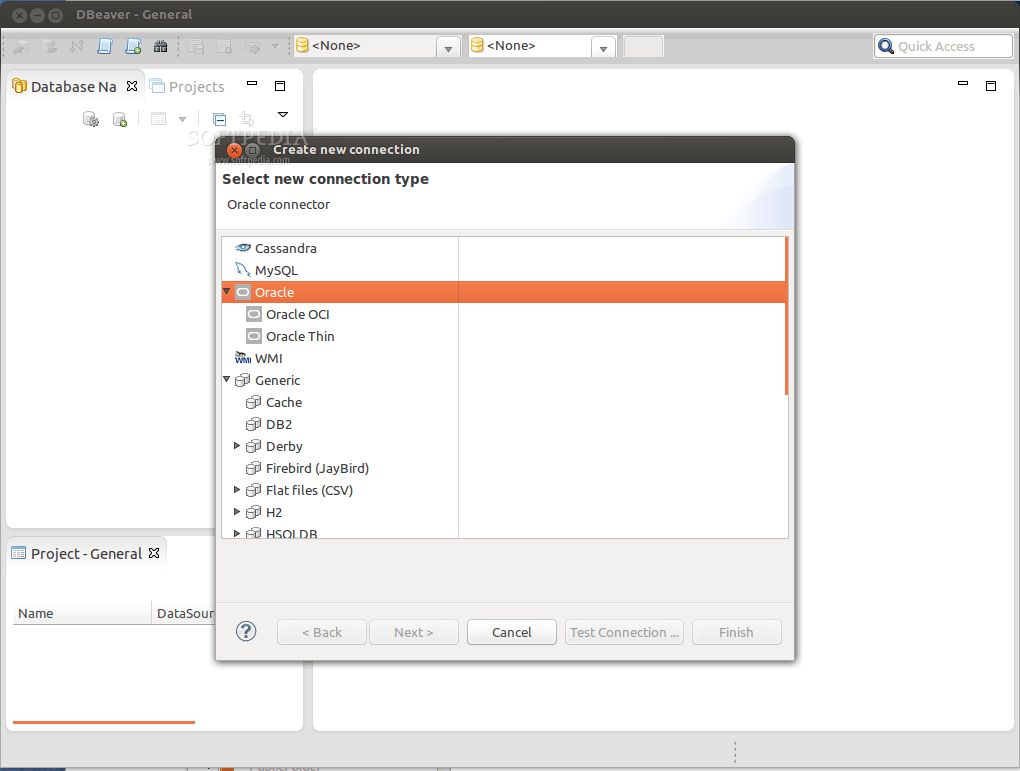Open connection settings via database gear icon
The width and height of the screenshot is (1020, 771).
coord(91,118)
